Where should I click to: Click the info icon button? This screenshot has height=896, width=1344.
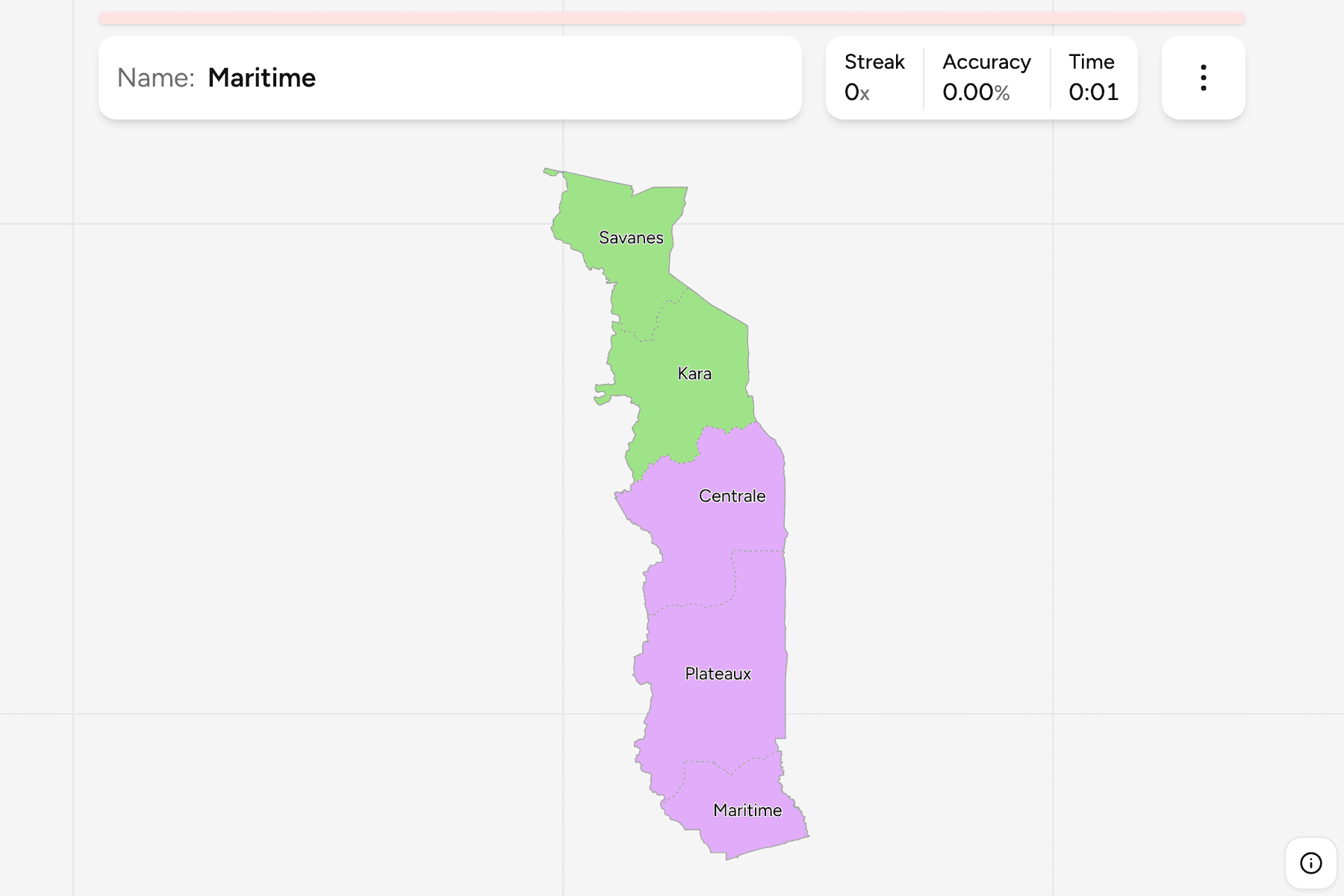click(x=1310, y=863)
